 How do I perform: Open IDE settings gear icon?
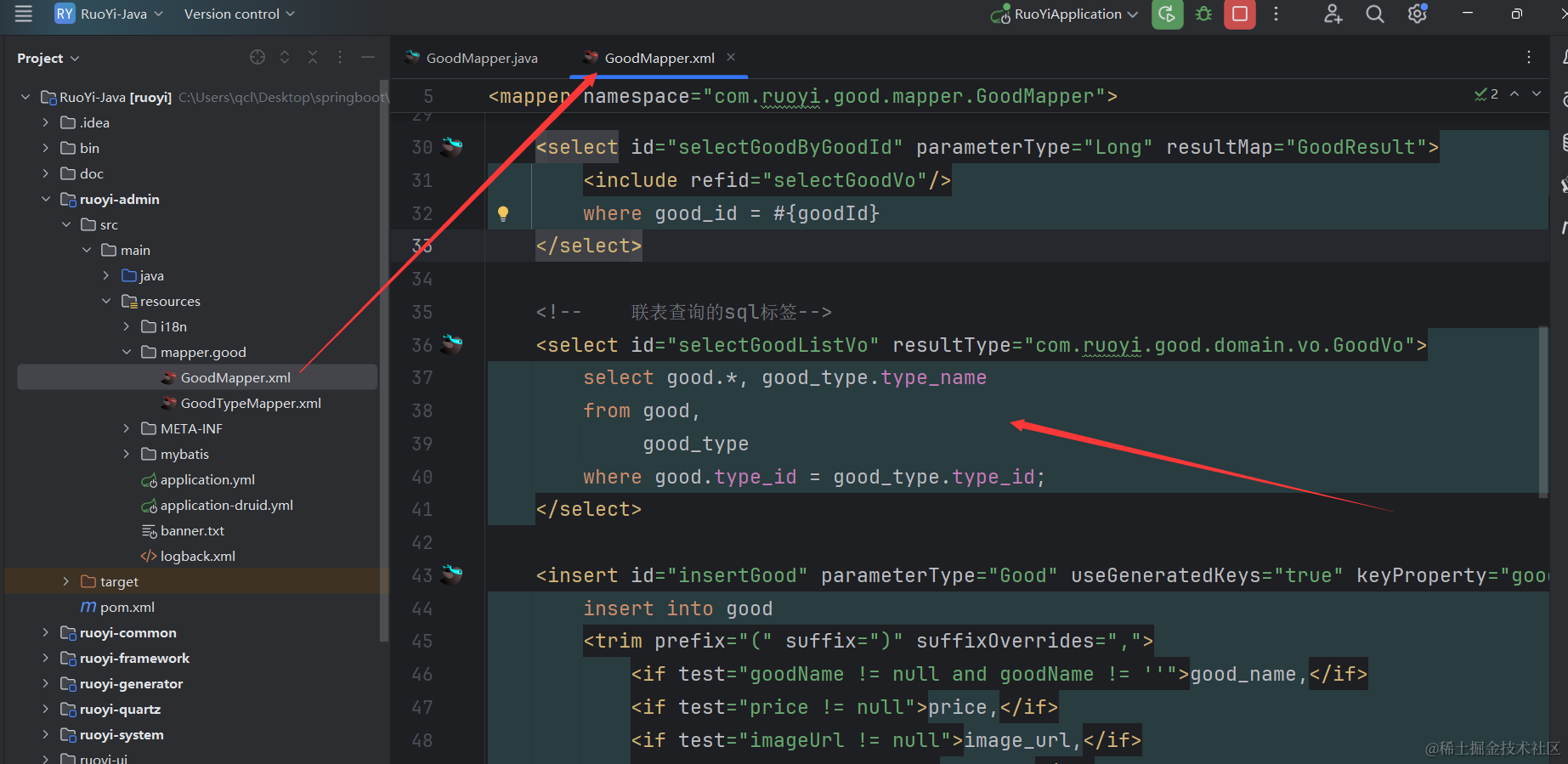tap(1417, 14)
